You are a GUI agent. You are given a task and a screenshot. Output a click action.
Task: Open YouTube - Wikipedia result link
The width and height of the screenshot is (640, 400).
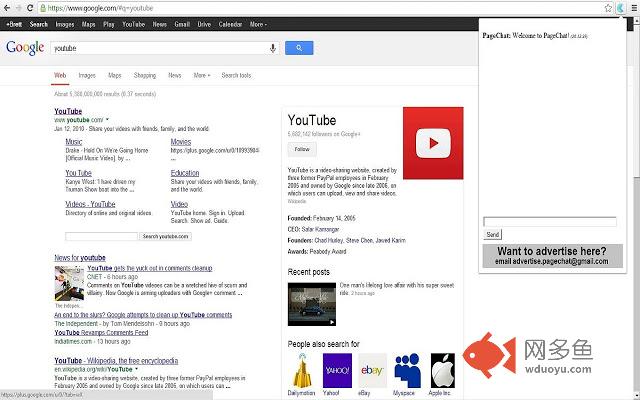[x=116, y=360]
